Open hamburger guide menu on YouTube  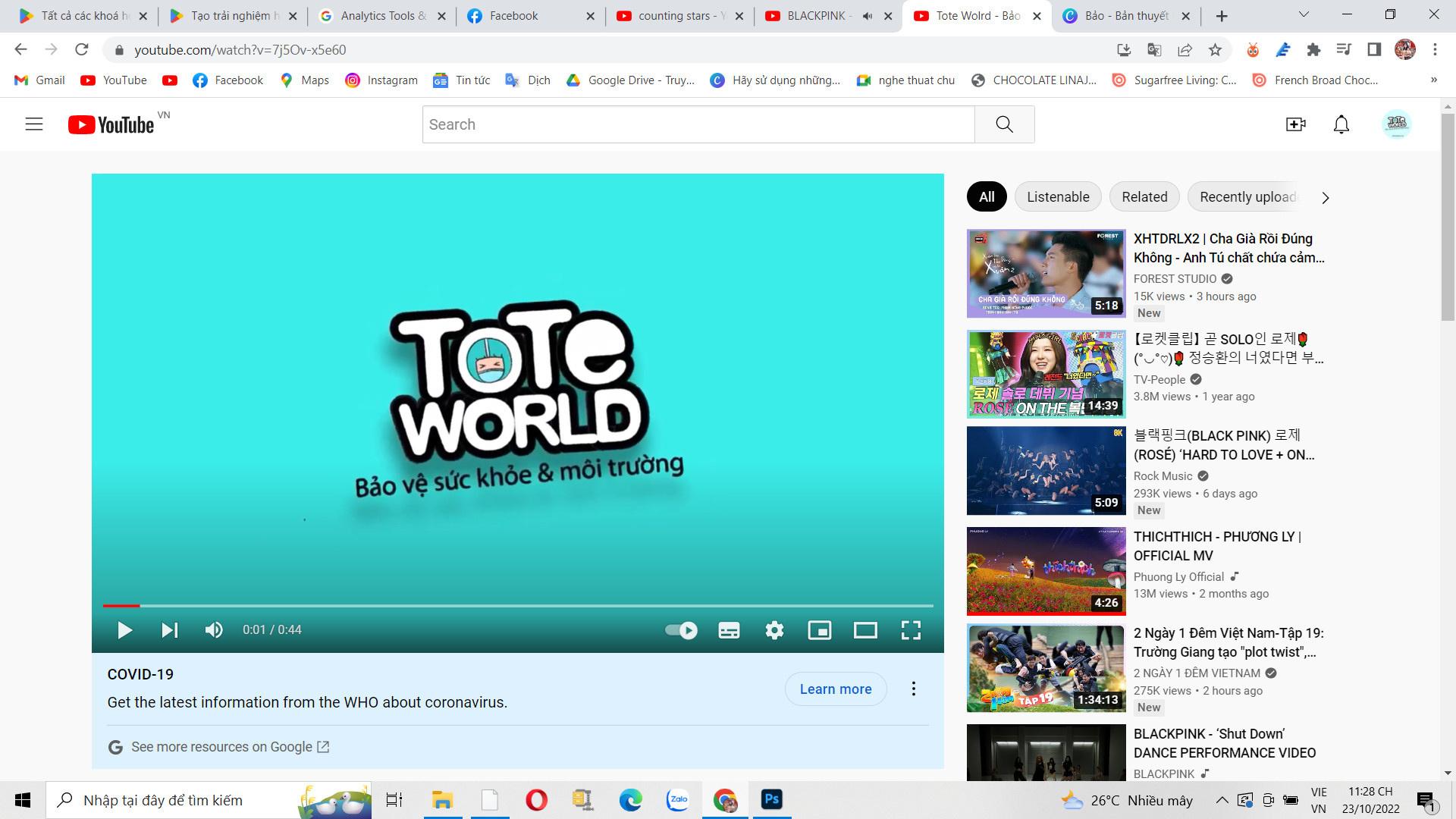coord(34,124)
